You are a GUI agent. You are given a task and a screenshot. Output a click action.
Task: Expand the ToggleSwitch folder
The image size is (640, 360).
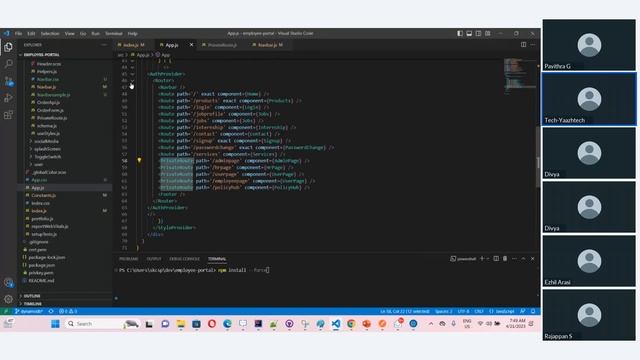(47, 157)
